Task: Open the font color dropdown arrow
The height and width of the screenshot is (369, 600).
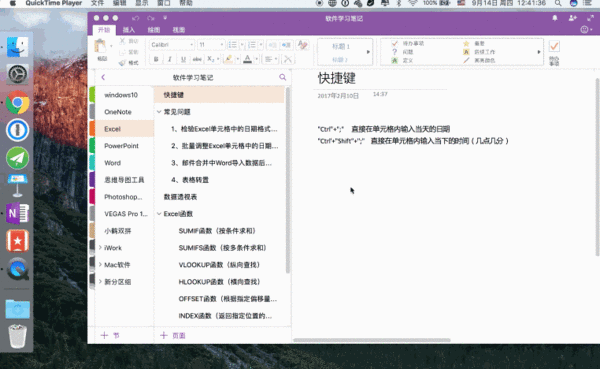Action: 256,59
